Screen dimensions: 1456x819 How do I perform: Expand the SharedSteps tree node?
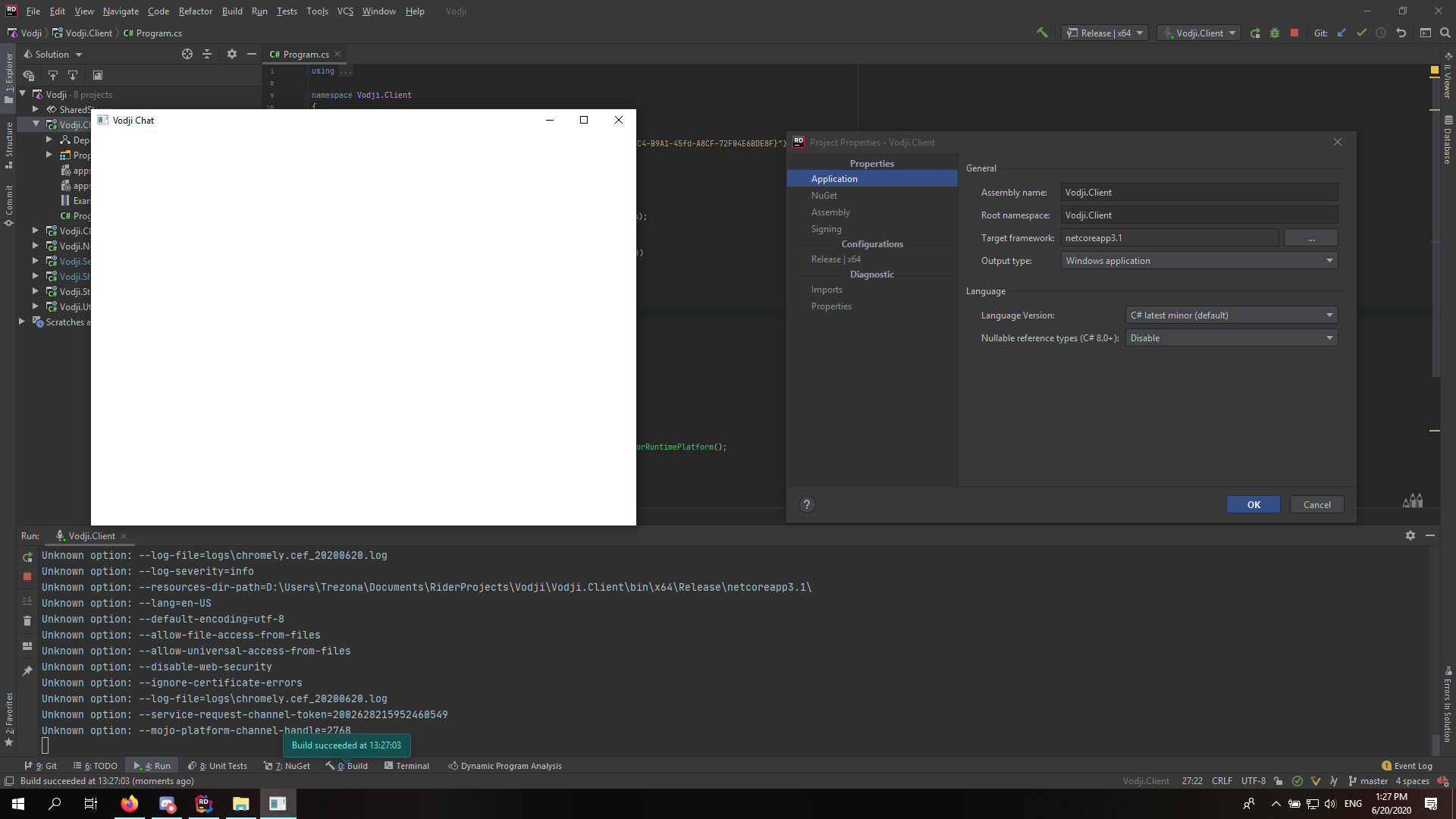[x=35, y=109]
